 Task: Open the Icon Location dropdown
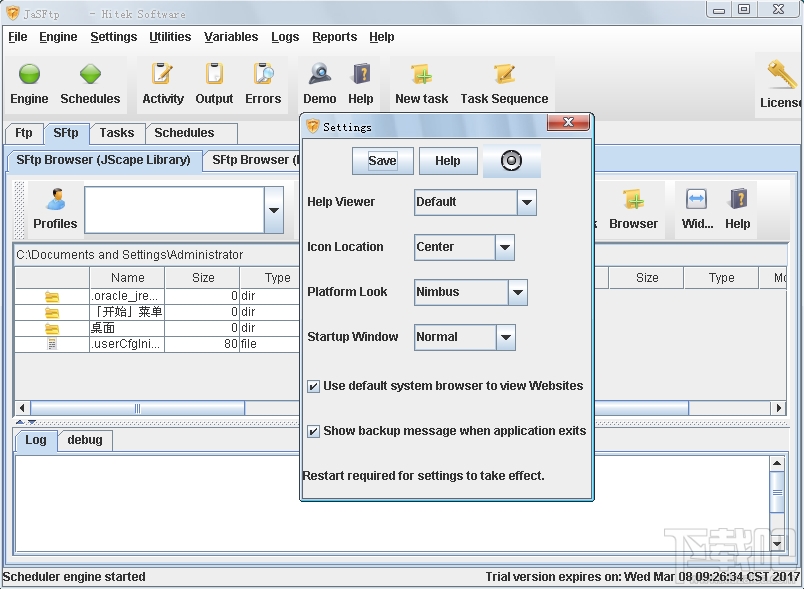click(x=505, y=247)
